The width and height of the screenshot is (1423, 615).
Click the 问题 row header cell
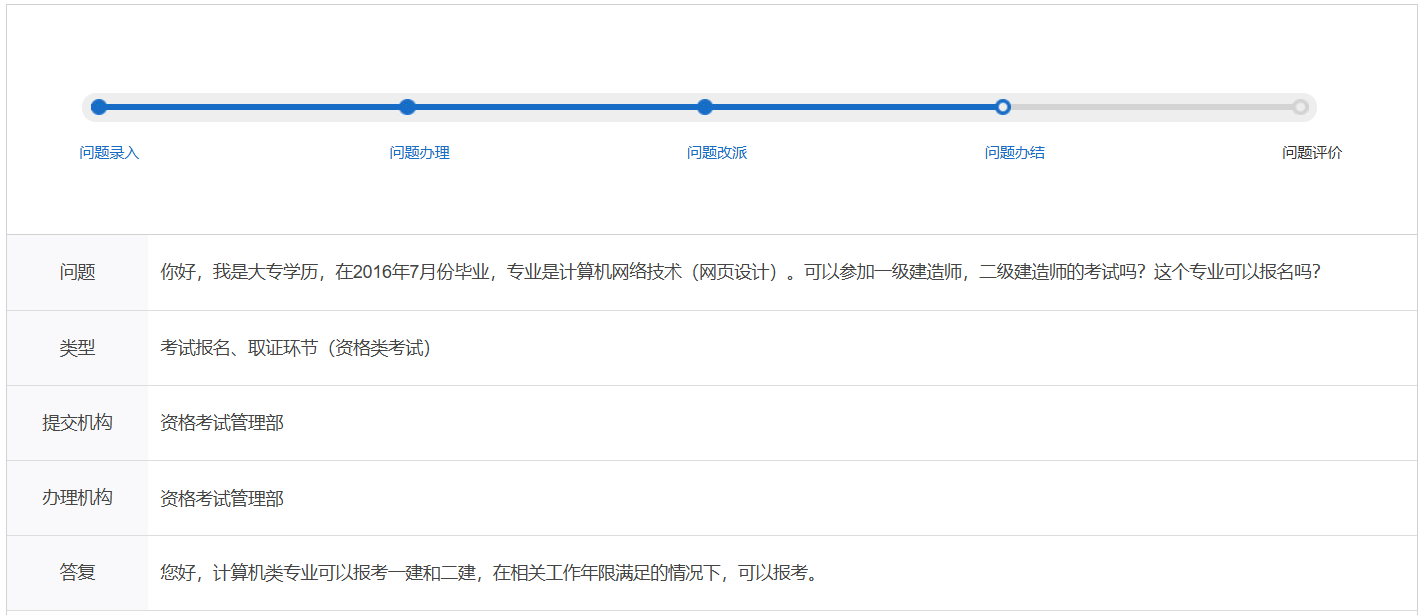click(x=77, y=272)
